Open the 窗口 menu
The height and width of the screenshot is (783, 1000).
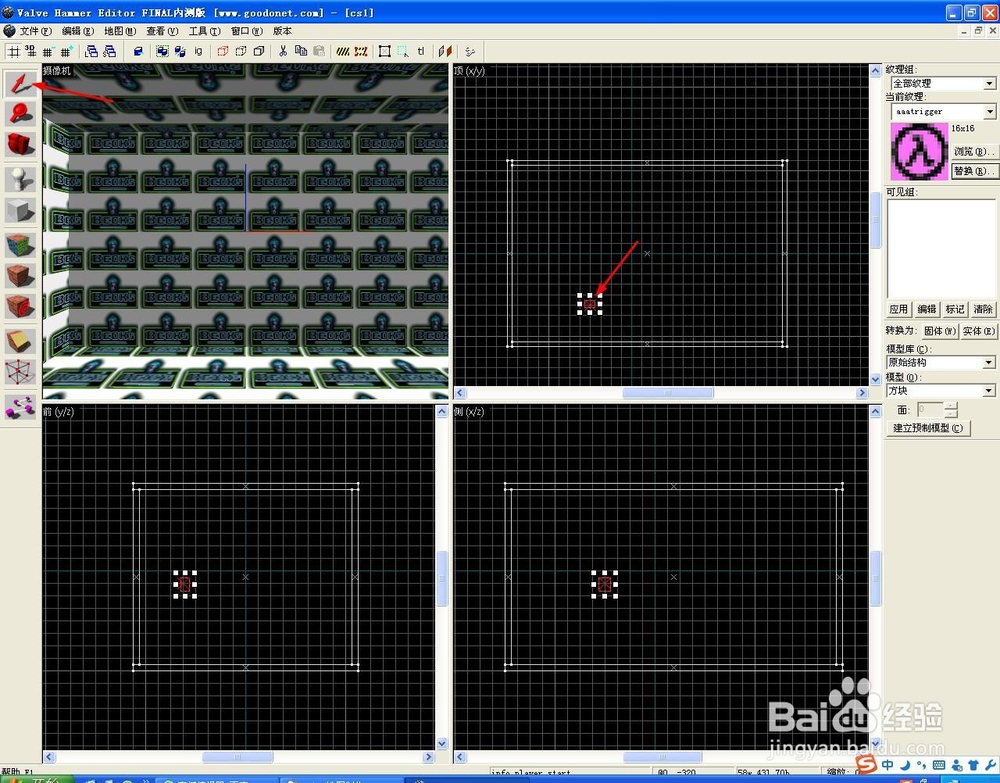pyautogui.click(x=246, y=31)
